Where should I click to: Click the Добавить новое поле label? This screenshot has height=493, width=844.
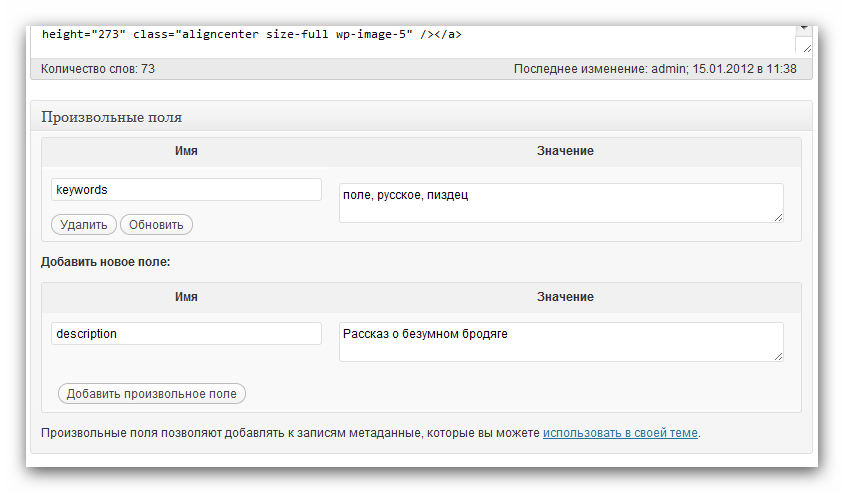pyautogui.click(x=106, y=262)
